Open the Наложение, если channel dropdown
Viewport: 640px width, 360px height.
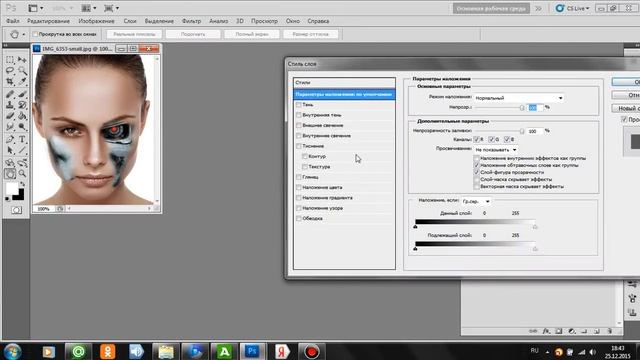tap(476, 201)
